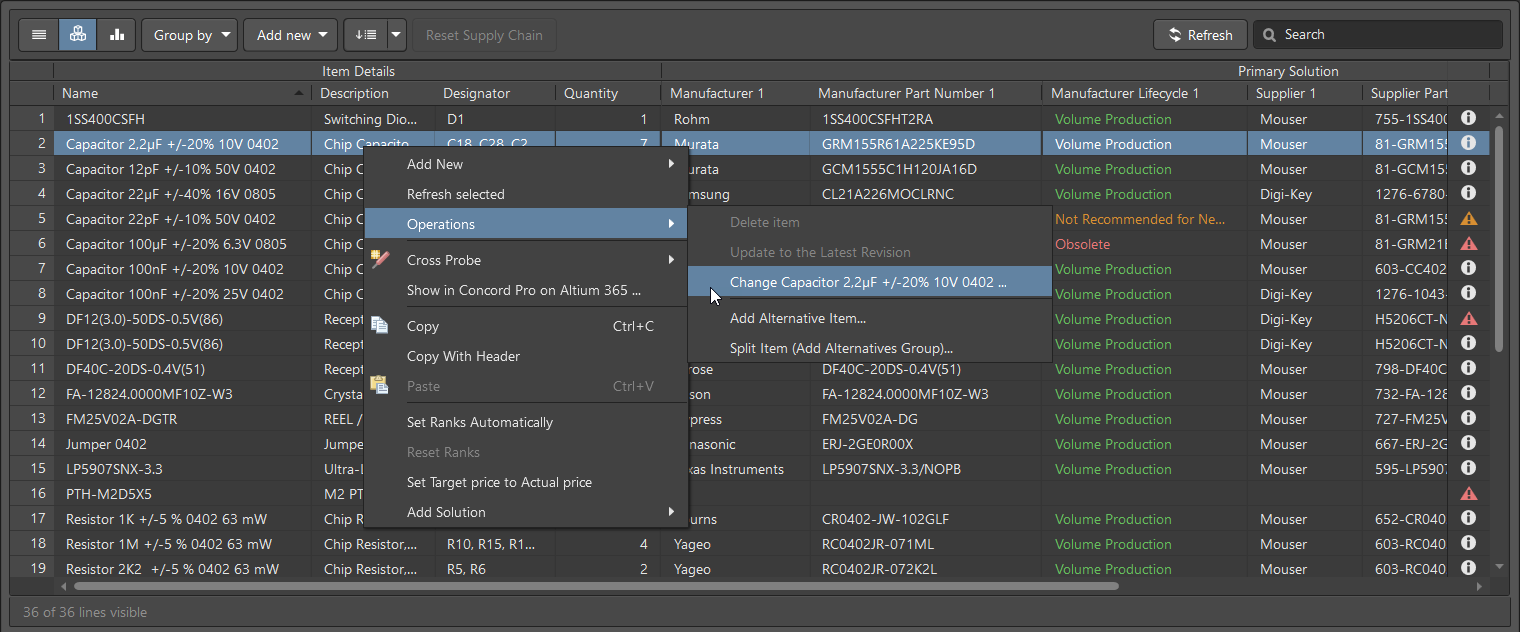This screenshot has width=1520, height=632.
Task: Click the Copy pages icon in the menu
Action: tap(381, 324)
